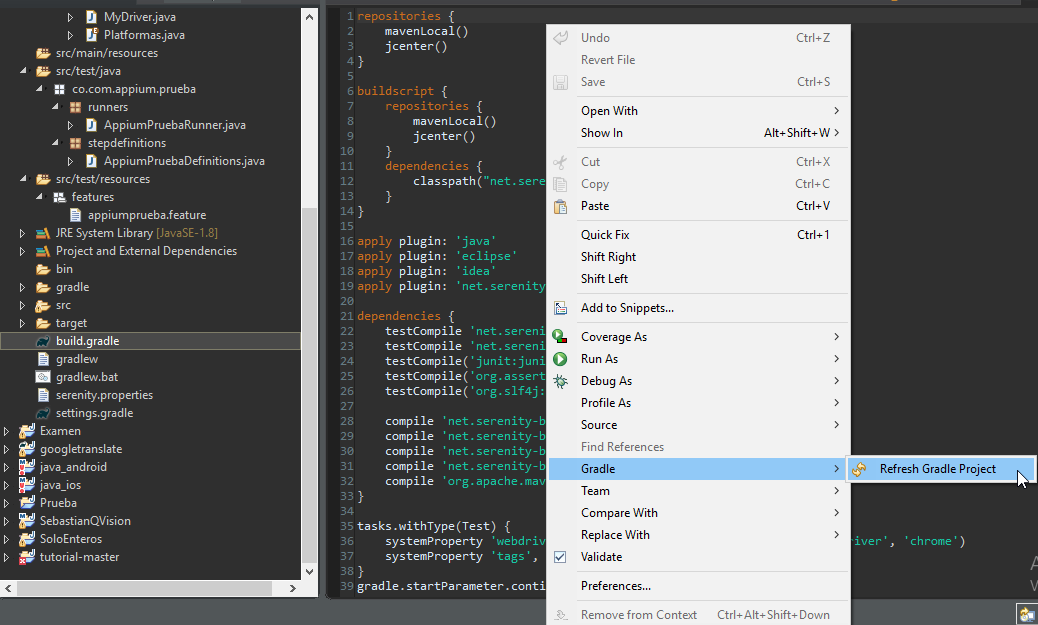Click the Paste clipboard icon
The width and height of the screenshot is (1038, 625).
[561, 206]
